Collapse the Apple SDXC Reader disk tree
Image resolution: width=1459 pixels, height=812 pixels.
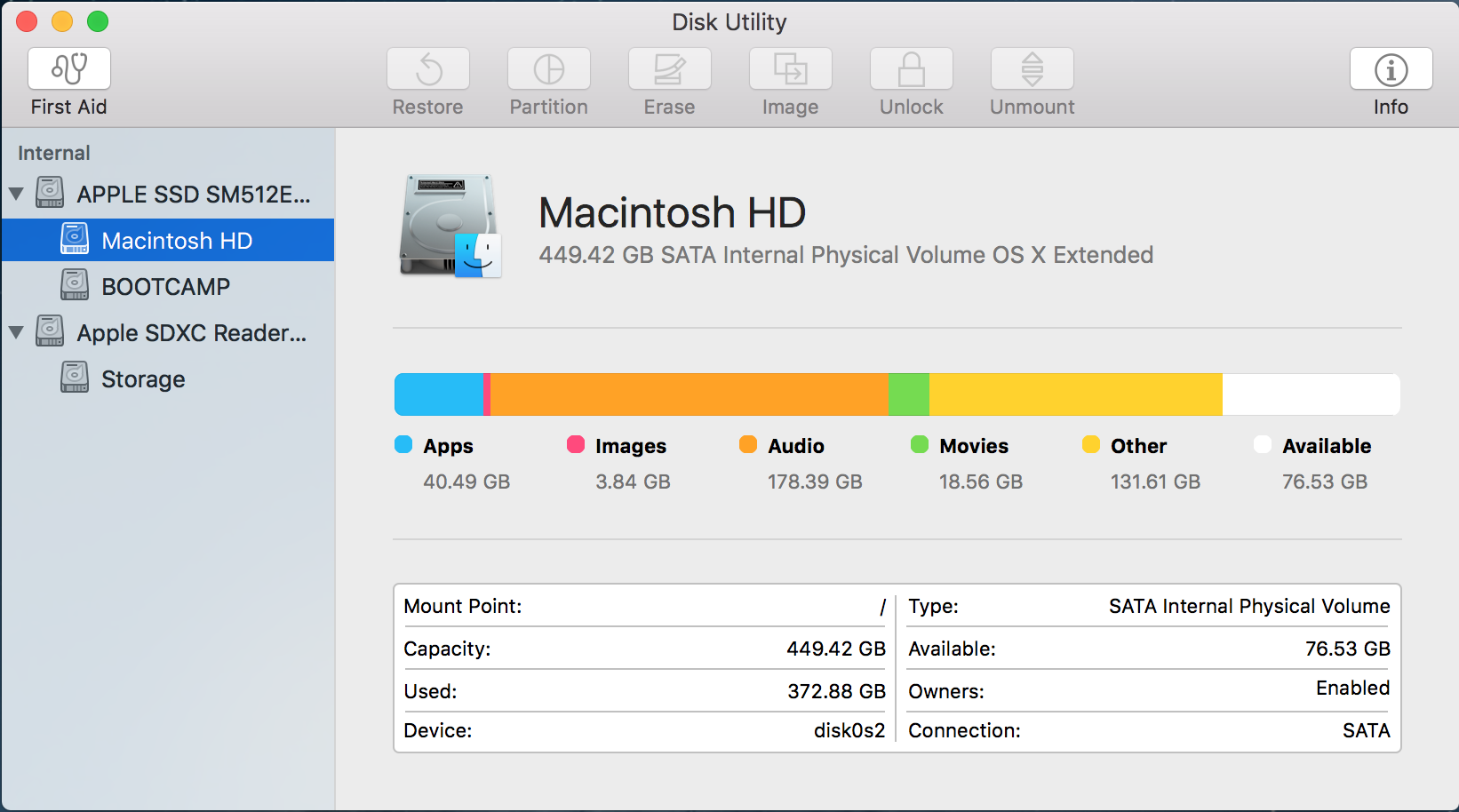tap(16, 332)
